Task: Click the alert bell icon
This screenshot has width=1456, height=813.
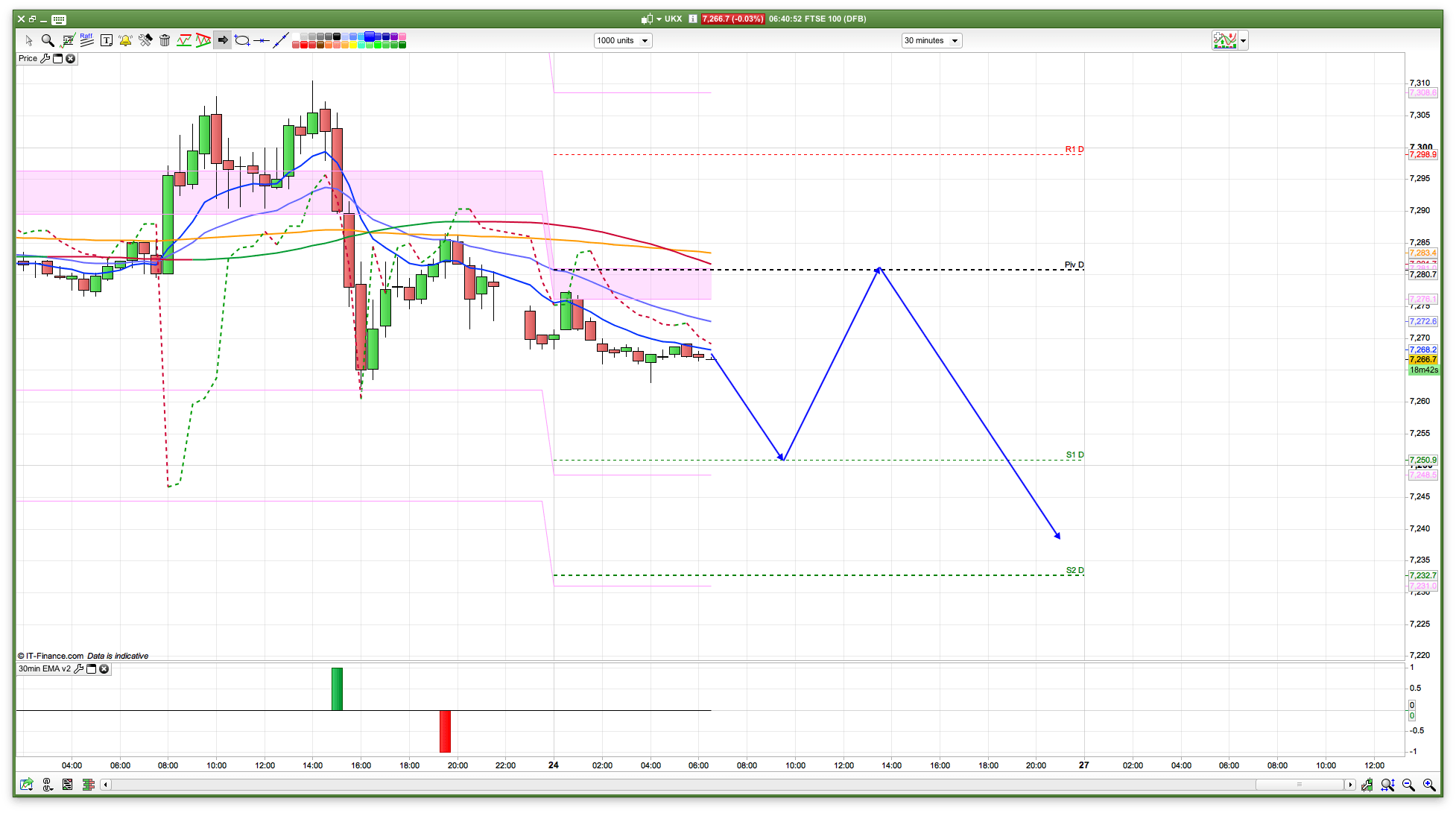Action: click(x=125, y=40)
